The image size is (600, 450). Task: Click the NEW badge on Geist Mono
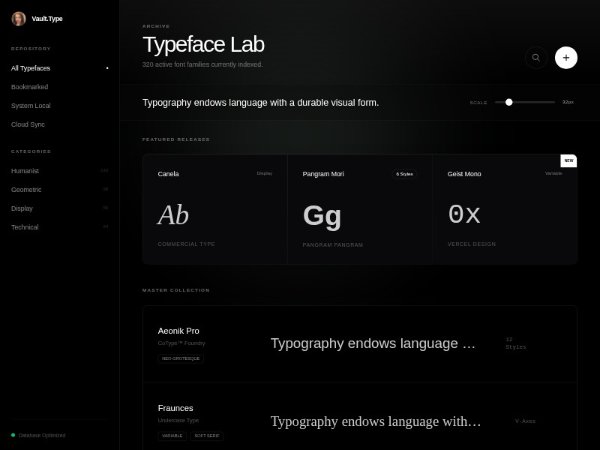click(569, 161)
